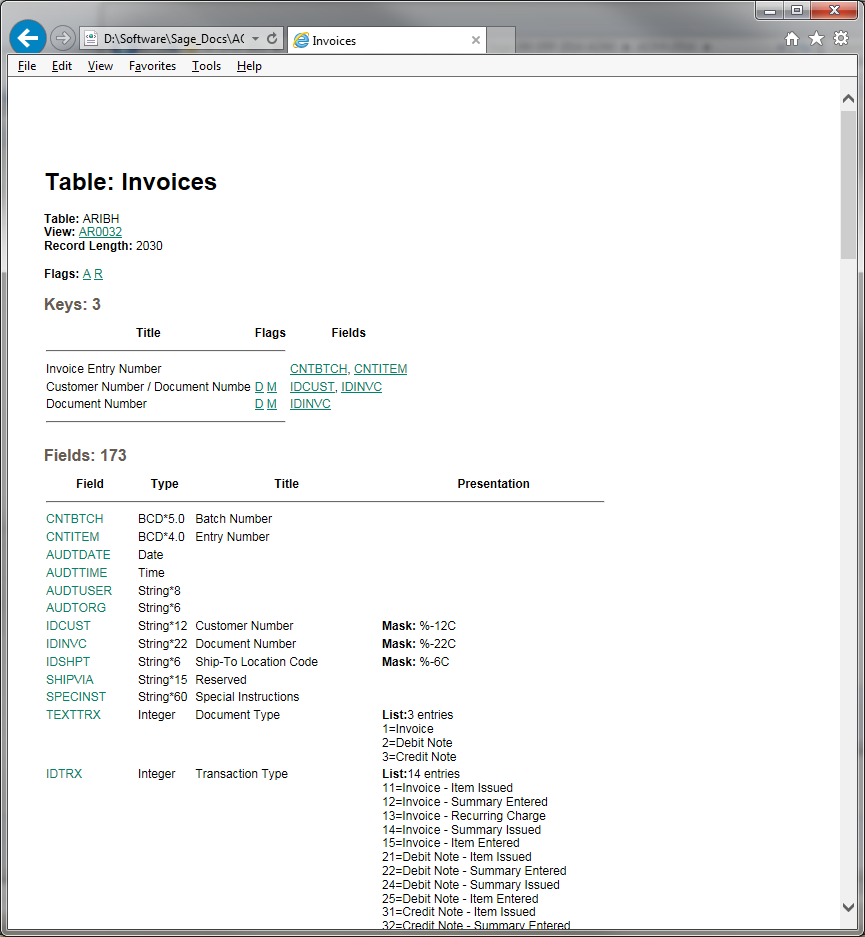
Task: Open a new tab via blank tab button
Action: point(501,40)
